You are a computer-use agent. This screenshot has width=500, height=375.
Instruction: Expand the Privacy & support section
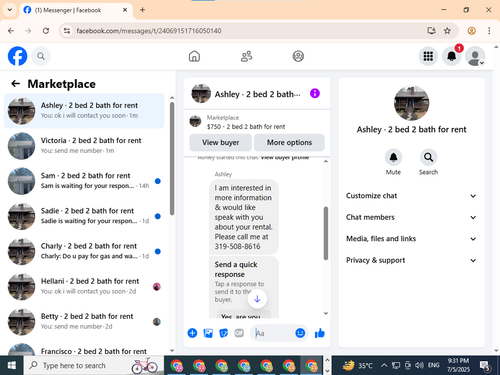coord(411,260)
